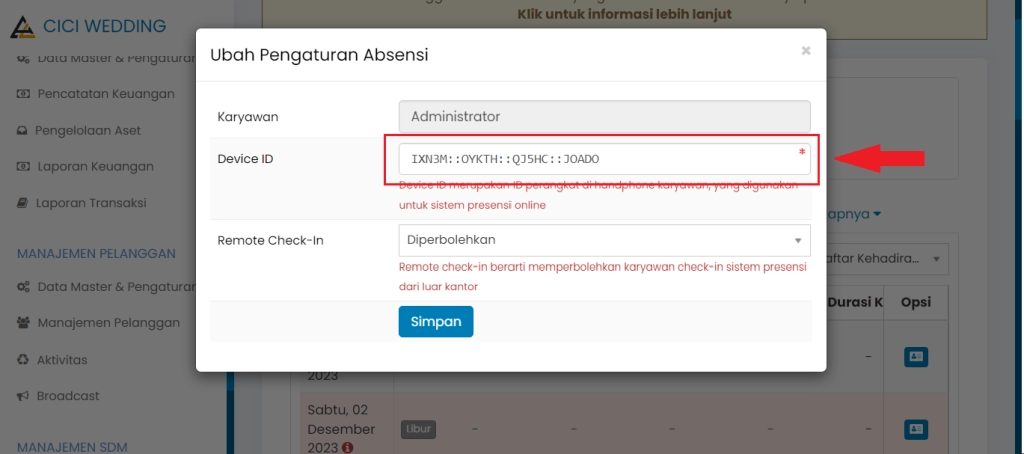Screen dimensions: 1024x454
Task: Click the Laporan Transaksi book icon
Action: [x=22, y=203]
